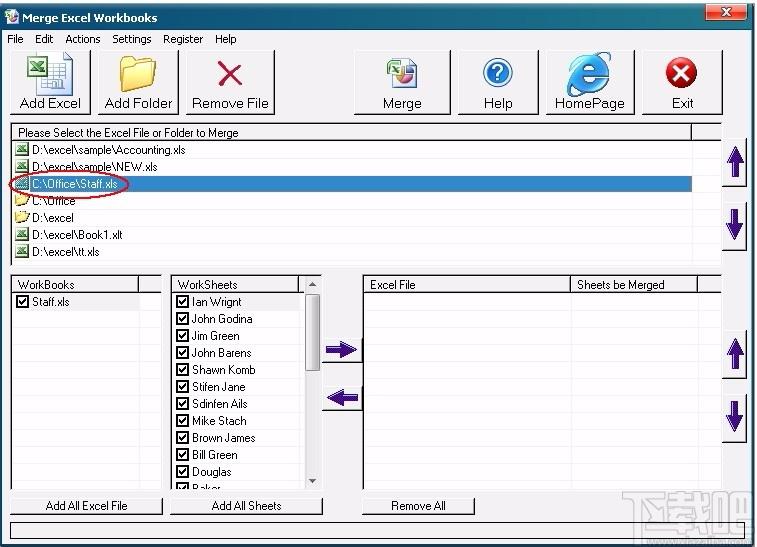Select the D:\excel\sample\Accounting.xls row

(x=352, y=150)
